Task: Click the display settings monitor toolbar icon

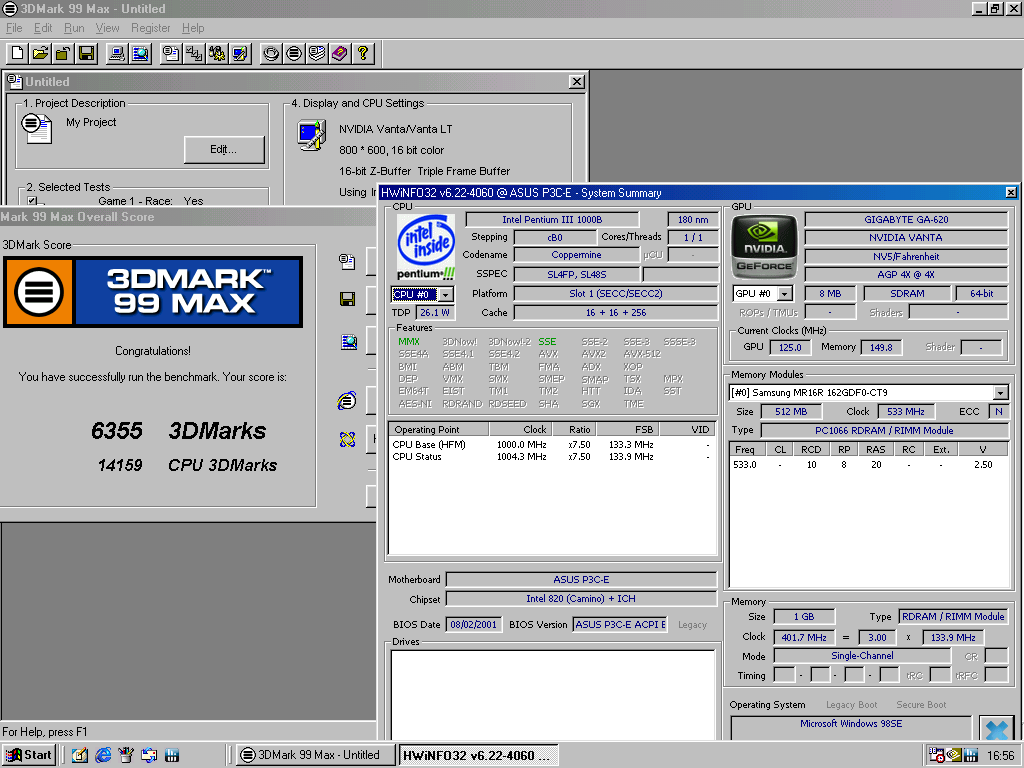Action: click(x=240, y=53)
